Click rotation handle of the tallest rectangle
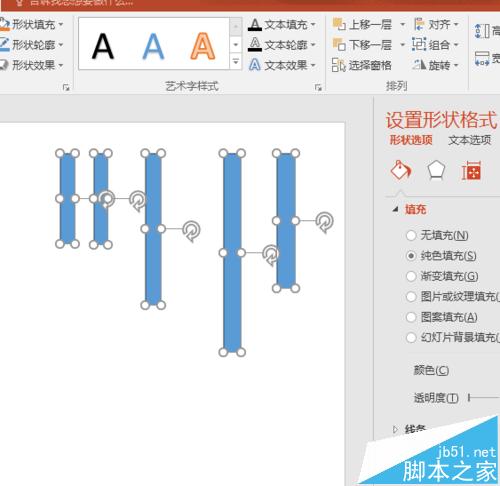This screenshot has width=500, height=486. click(x=271, y=255)
